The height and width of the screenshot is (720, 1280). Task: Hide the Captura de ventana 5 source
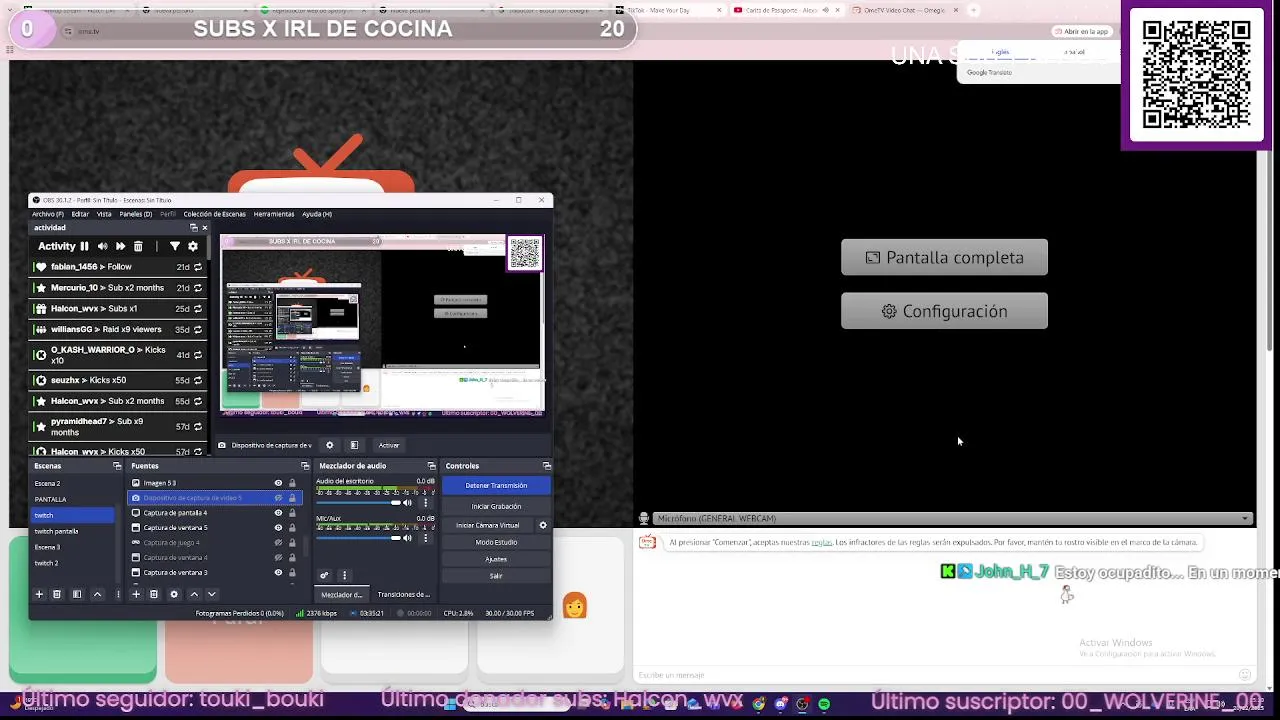click(x=278, y=528)
